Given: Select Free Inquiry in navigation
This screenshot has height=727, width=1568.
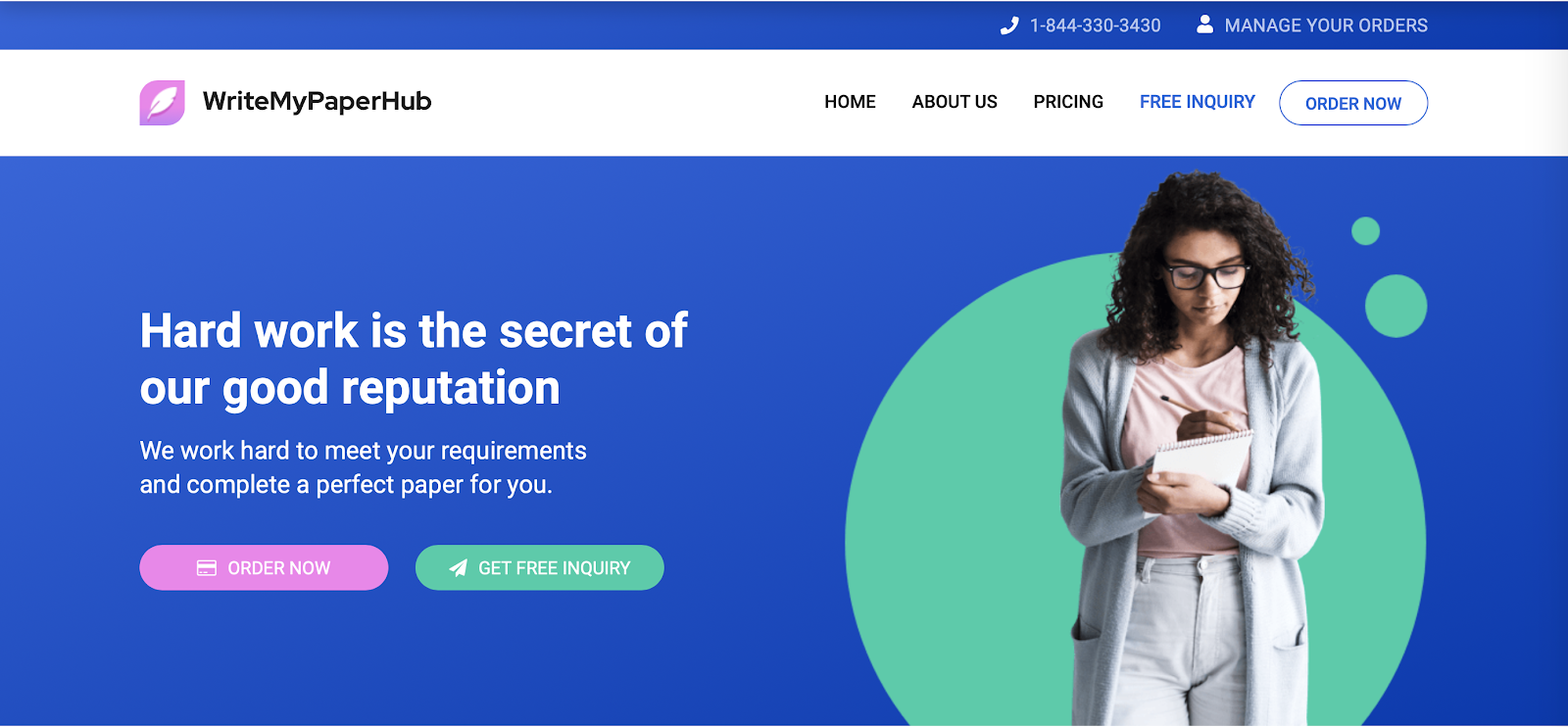Looking at the screenshot, I should click(1197, 102).
